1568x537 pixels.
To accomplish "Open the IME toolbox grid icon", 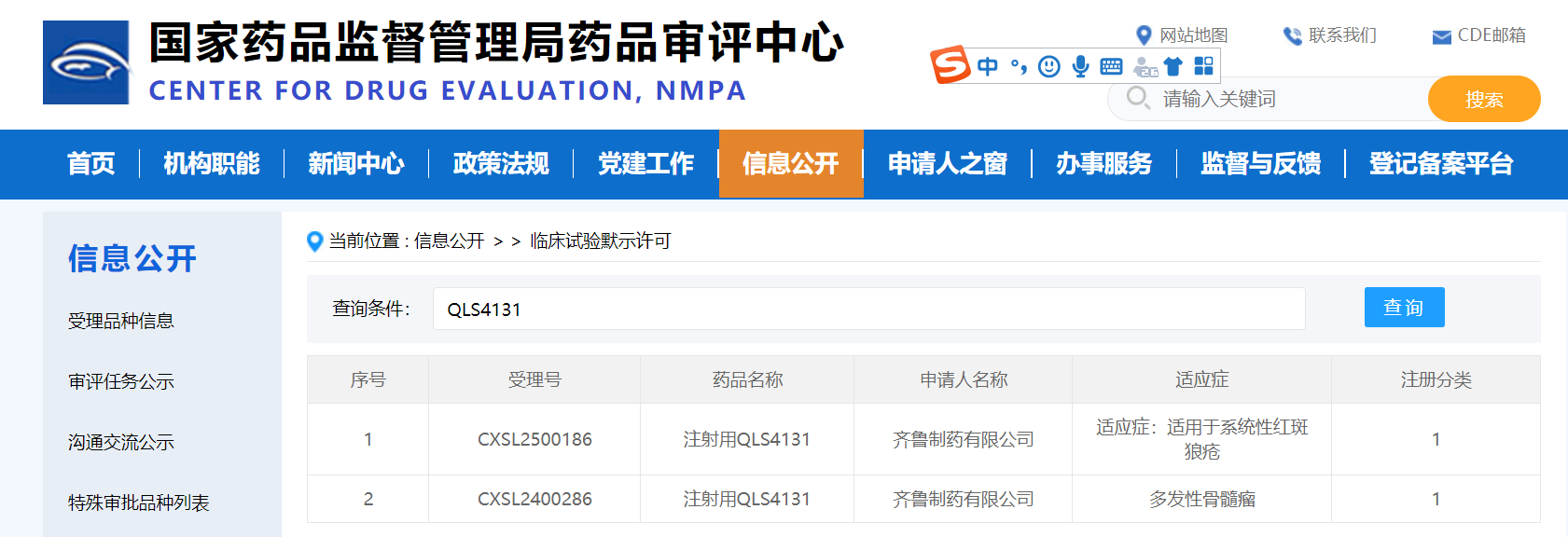I will point(1204,66).
